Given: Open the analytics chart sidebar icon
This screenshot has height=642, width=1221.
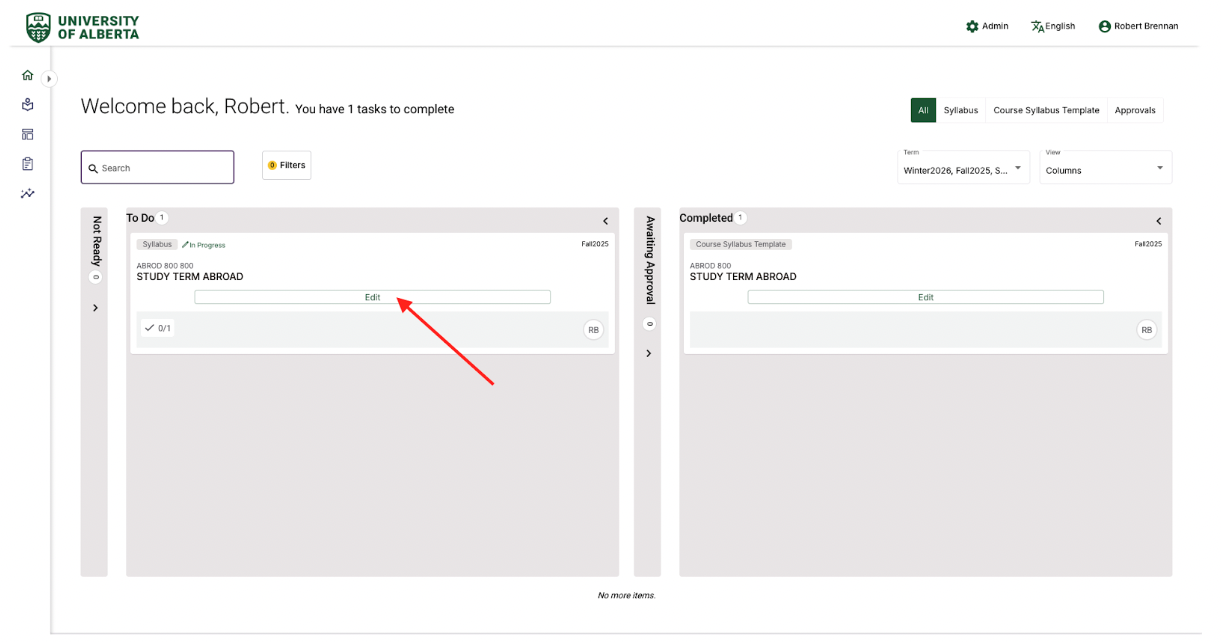Looking at the screenshot, I should tap(28, 193).
